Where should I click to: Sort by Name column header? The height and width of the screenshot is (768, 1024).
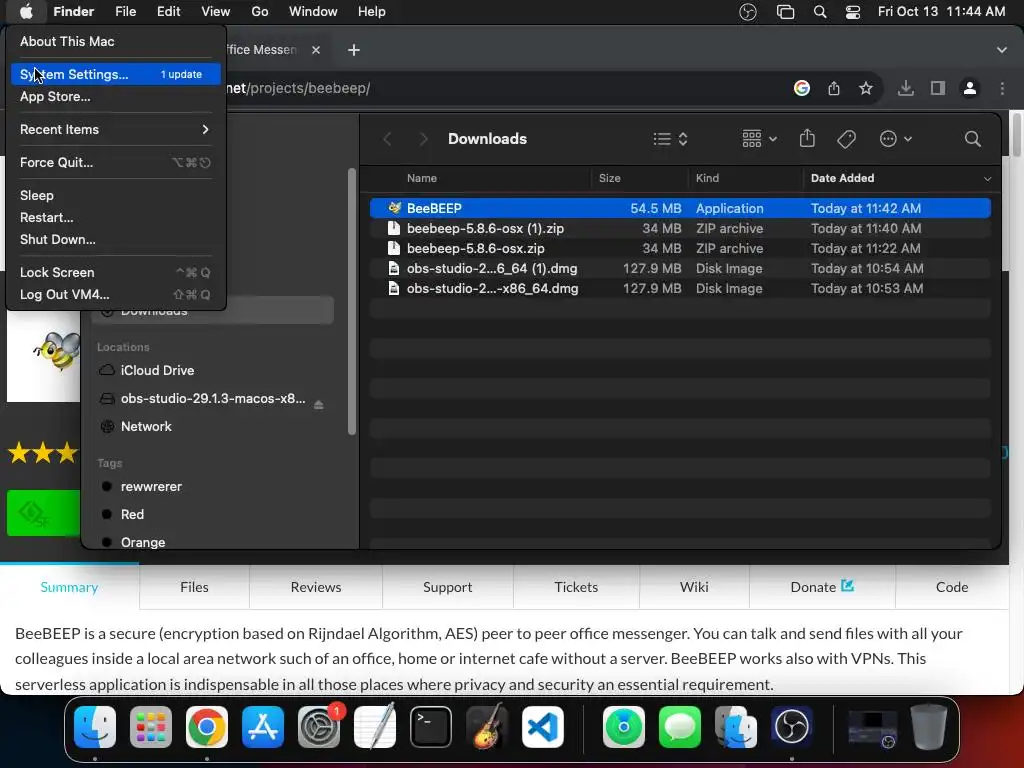pos(422,178)
